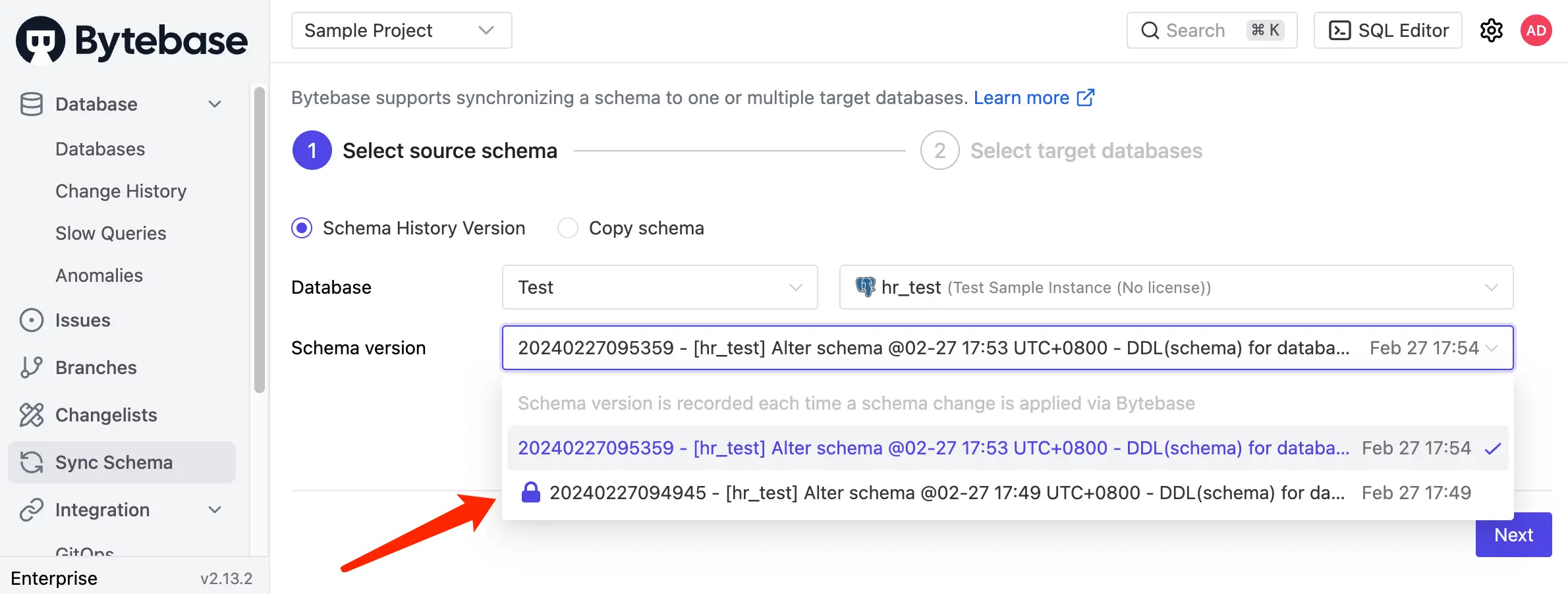Open the hr_test database dropdown
1568x594 pixels.
tap(1176, 287)
